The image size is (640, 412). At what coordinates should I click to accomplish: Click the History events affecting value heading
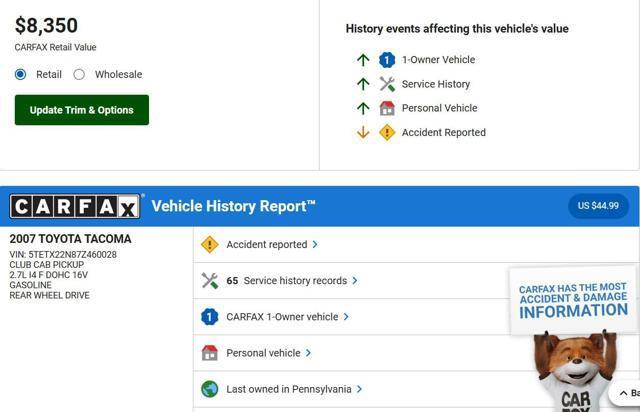[x=457, y=29]
